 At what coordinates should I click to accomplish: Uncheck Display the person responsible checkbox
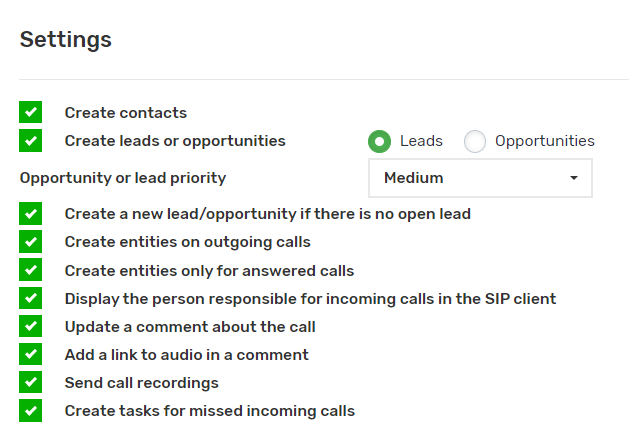click(x=31, y=298)
